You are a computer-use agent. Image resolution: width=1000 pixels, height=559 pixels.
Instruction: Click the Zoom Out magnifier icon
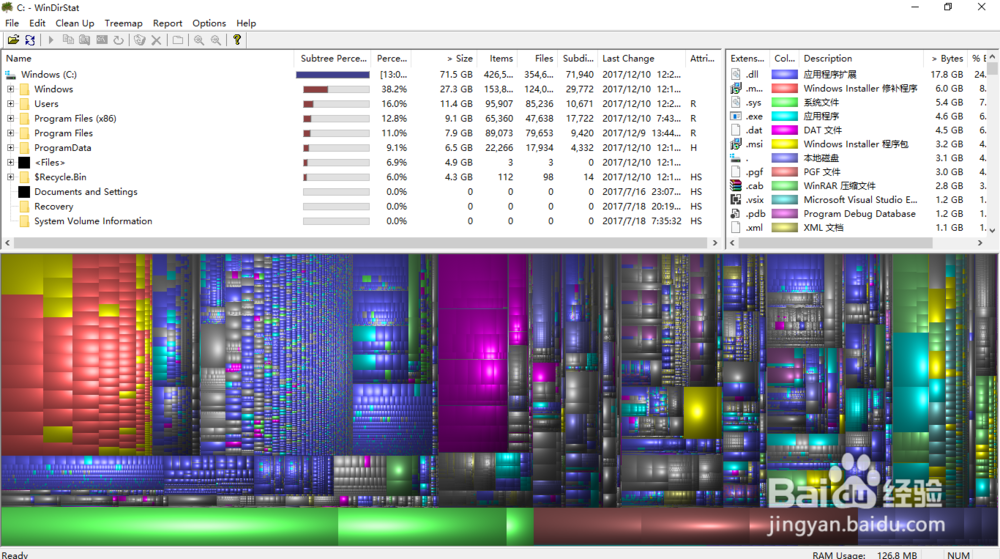click(x=216, y=40)
